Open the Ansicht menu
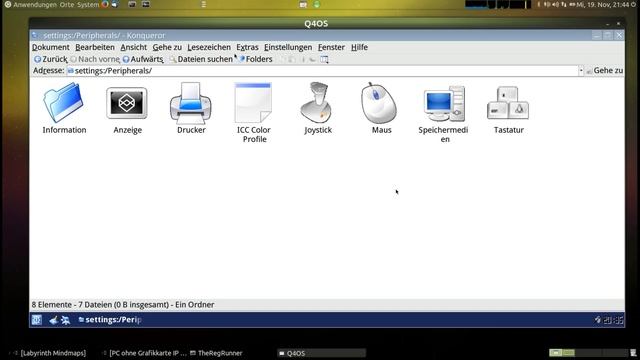This screenshot has width=640, height=360. click(133, 47)
